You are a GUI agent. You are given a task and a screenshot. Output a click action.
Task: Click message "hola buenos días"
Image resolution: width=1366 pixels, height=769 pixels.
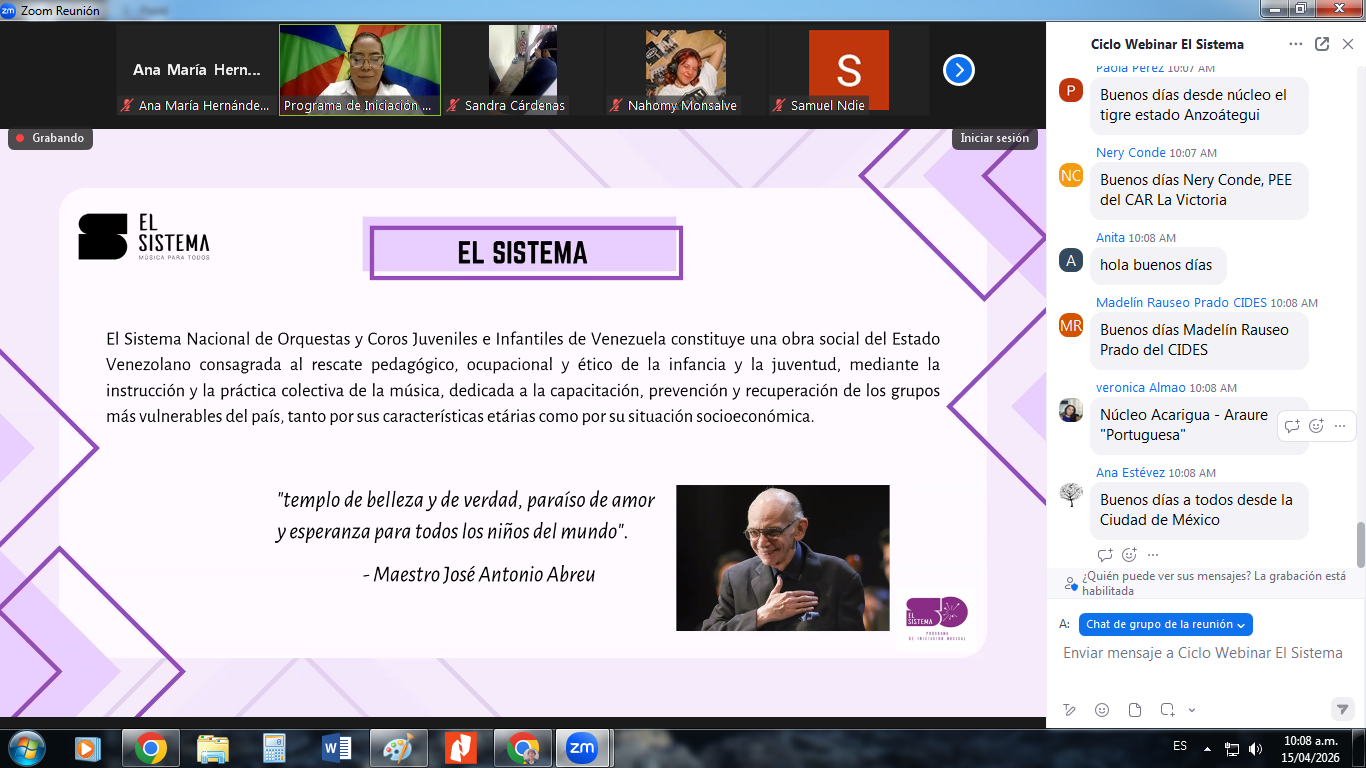(x=1156, y=265)
